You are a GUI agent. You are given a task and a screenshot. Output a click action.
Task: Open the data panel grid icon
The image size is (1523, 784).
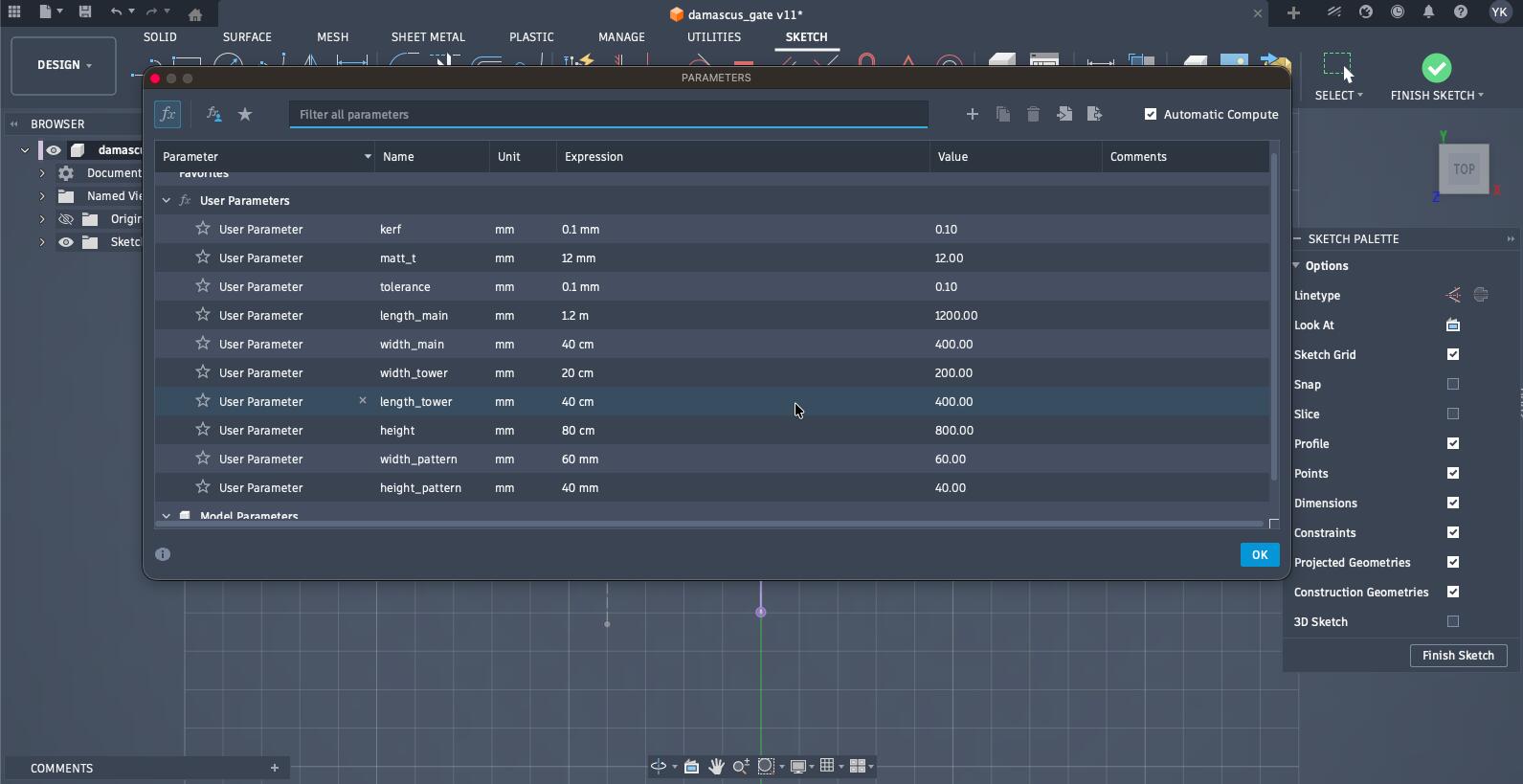pyautogui.click(x=14, y=11)
